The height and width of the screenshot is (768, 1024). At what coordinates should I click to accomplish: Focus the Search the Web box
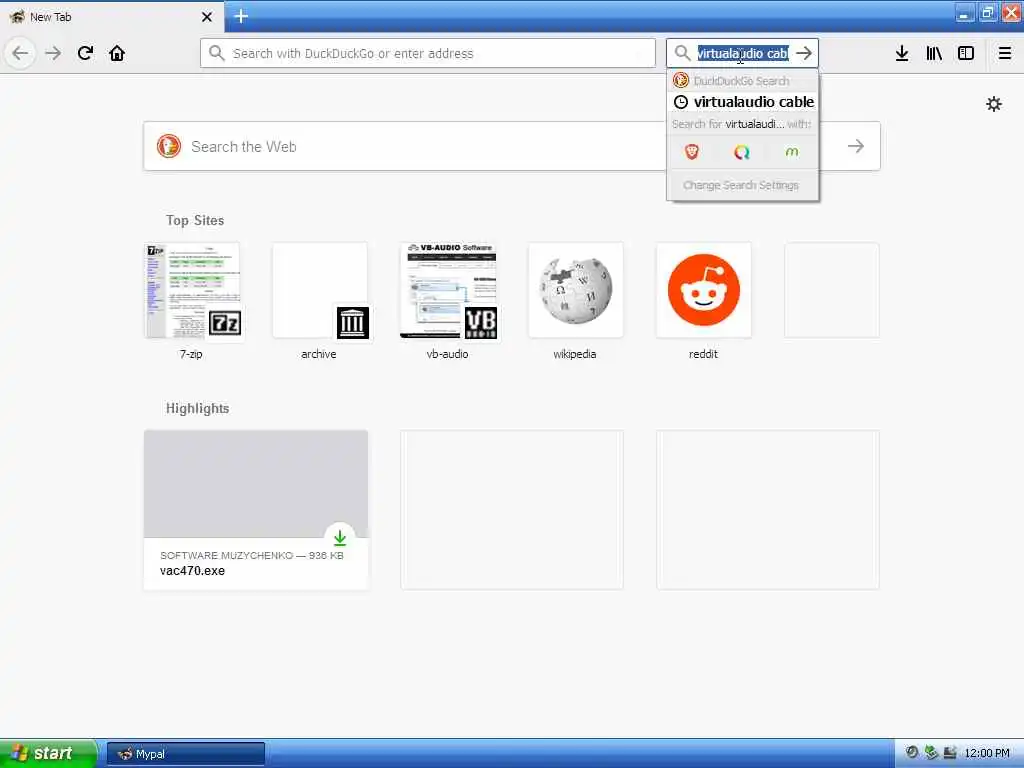coord(512,146)
